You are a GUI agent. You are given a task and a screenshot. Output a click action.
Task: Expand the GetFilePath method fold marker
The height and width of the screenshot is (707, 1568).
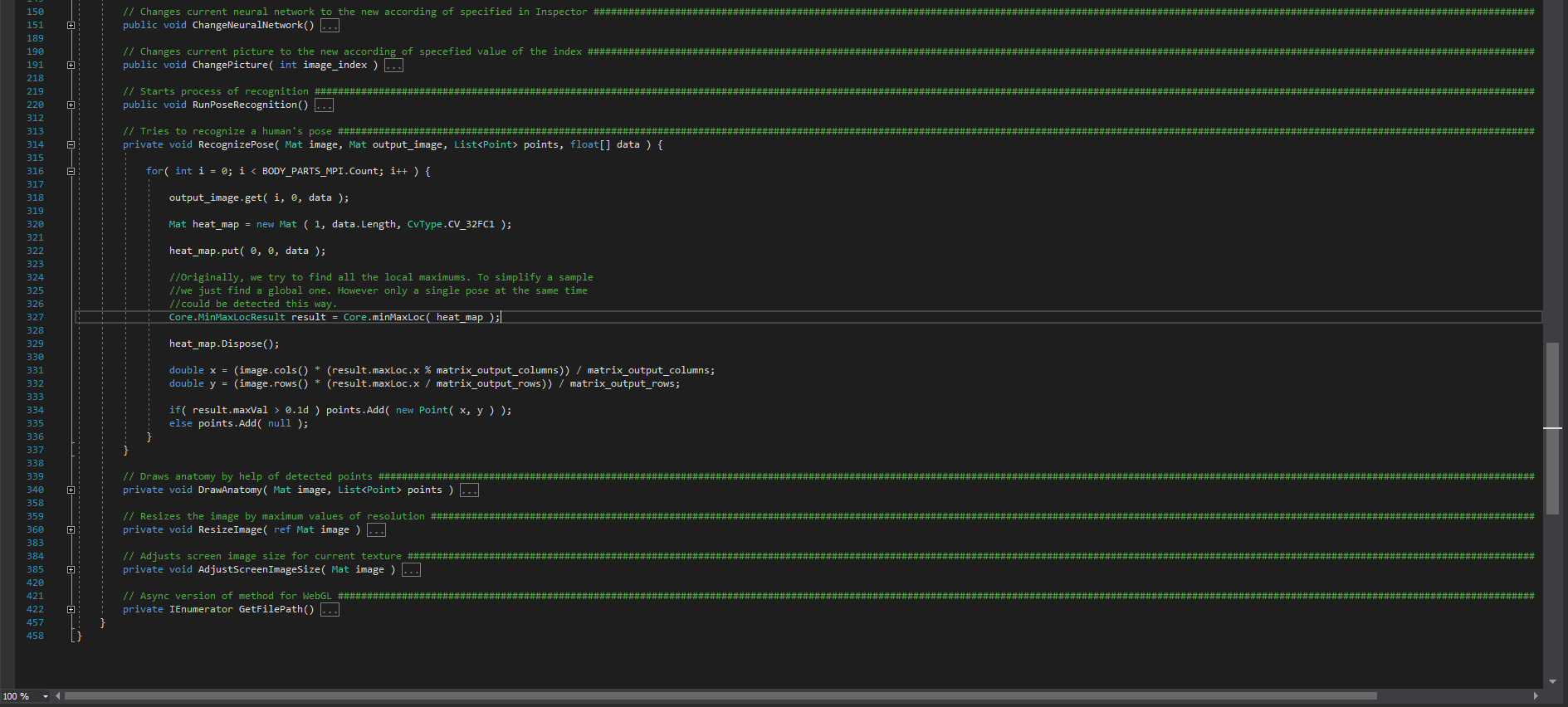coord(71,610)
